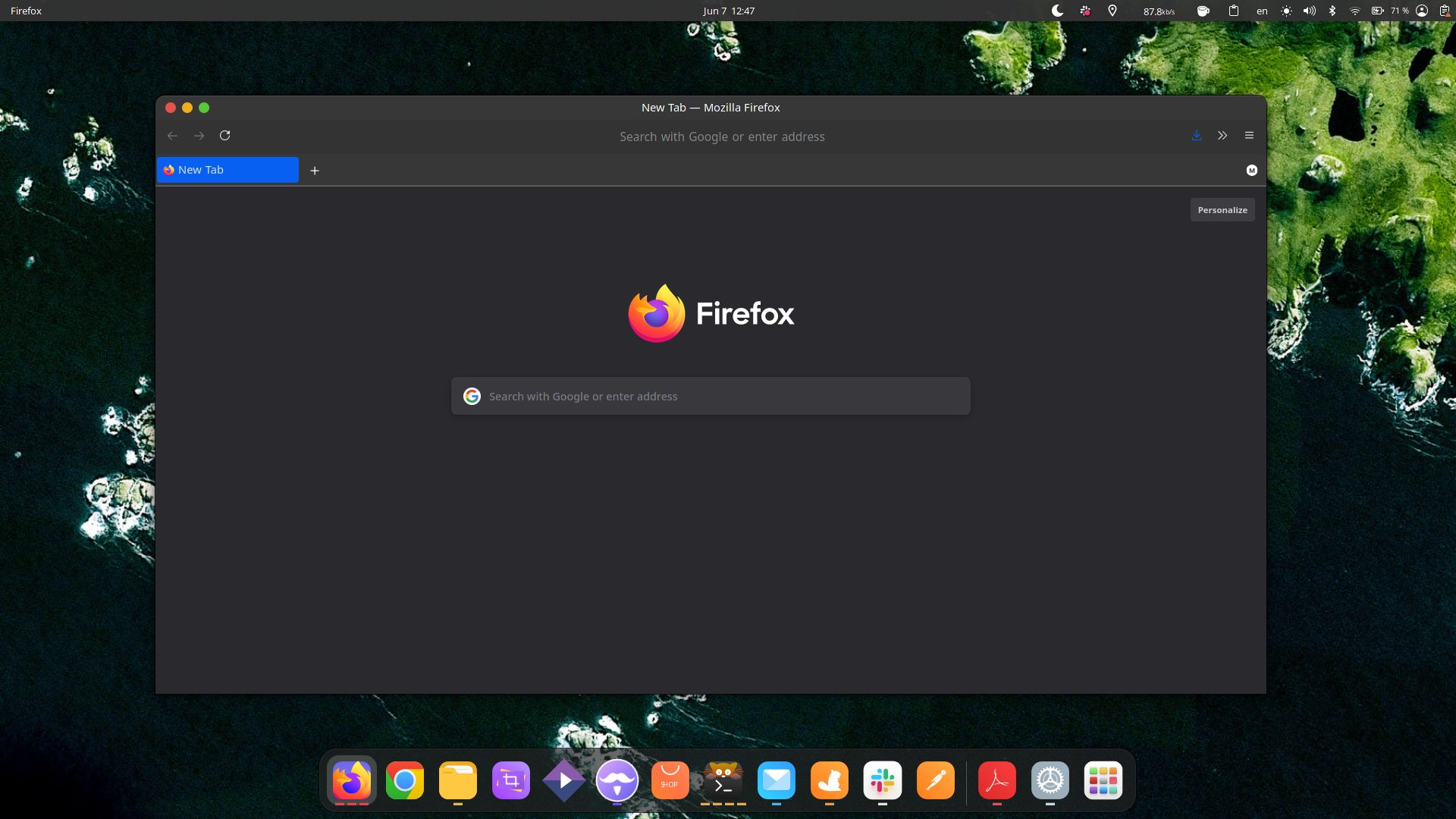Launch the Kitty terminal from the dock
The image size is (1456, 819).
pyautogui.click(x=723, y=780)
